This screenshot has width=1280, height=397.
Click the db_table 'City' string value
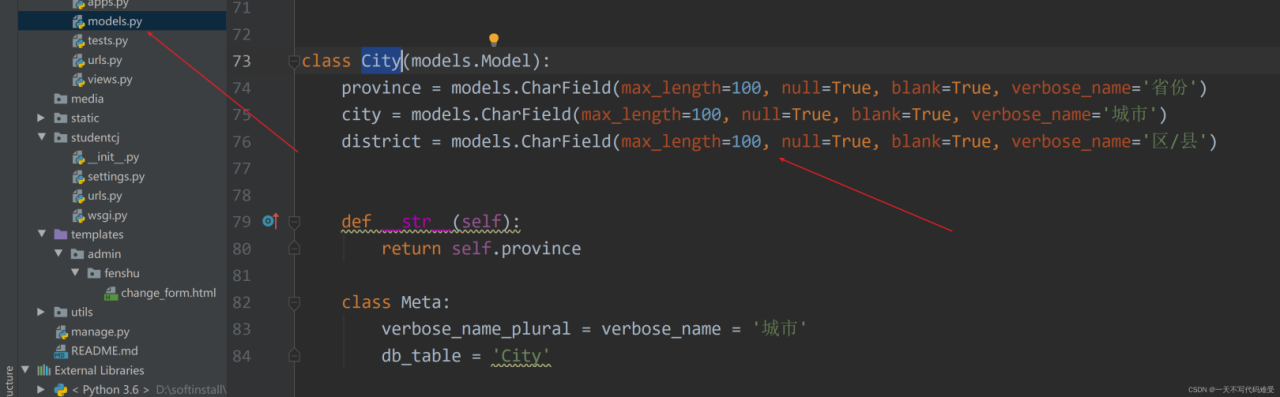(x=521, y=356)
